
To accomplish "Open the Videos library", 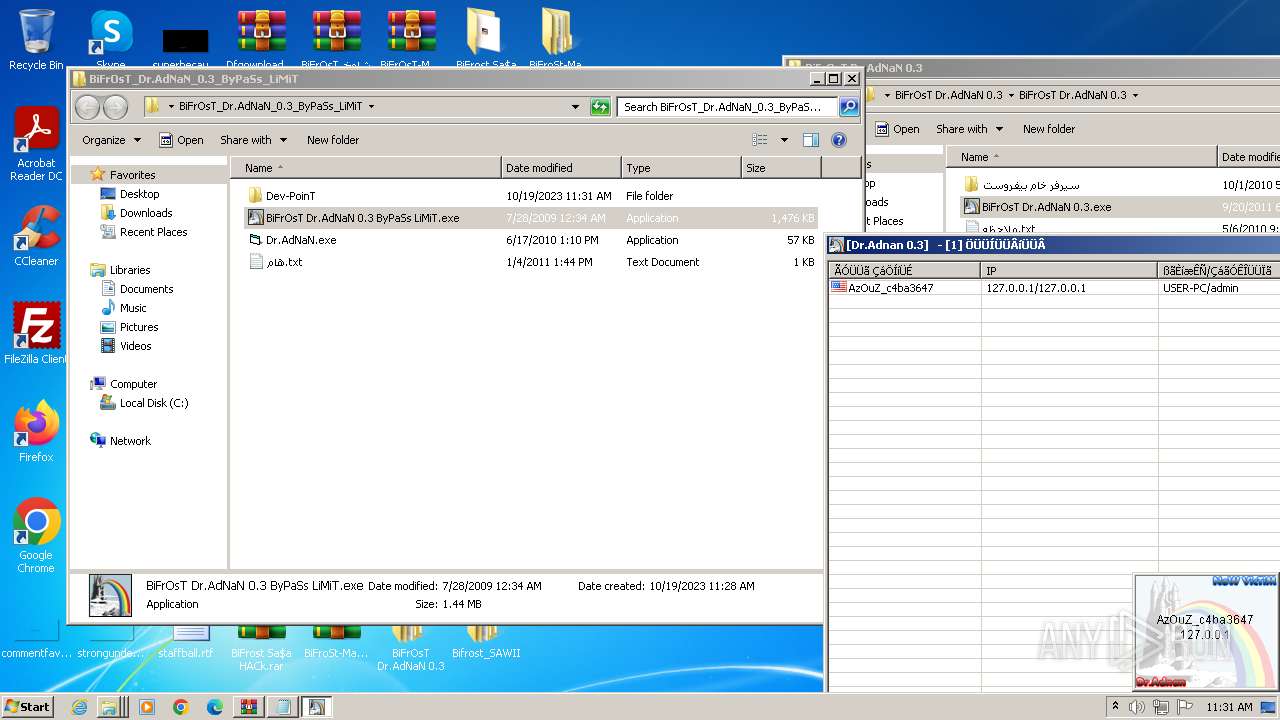I will pos(135,346).
